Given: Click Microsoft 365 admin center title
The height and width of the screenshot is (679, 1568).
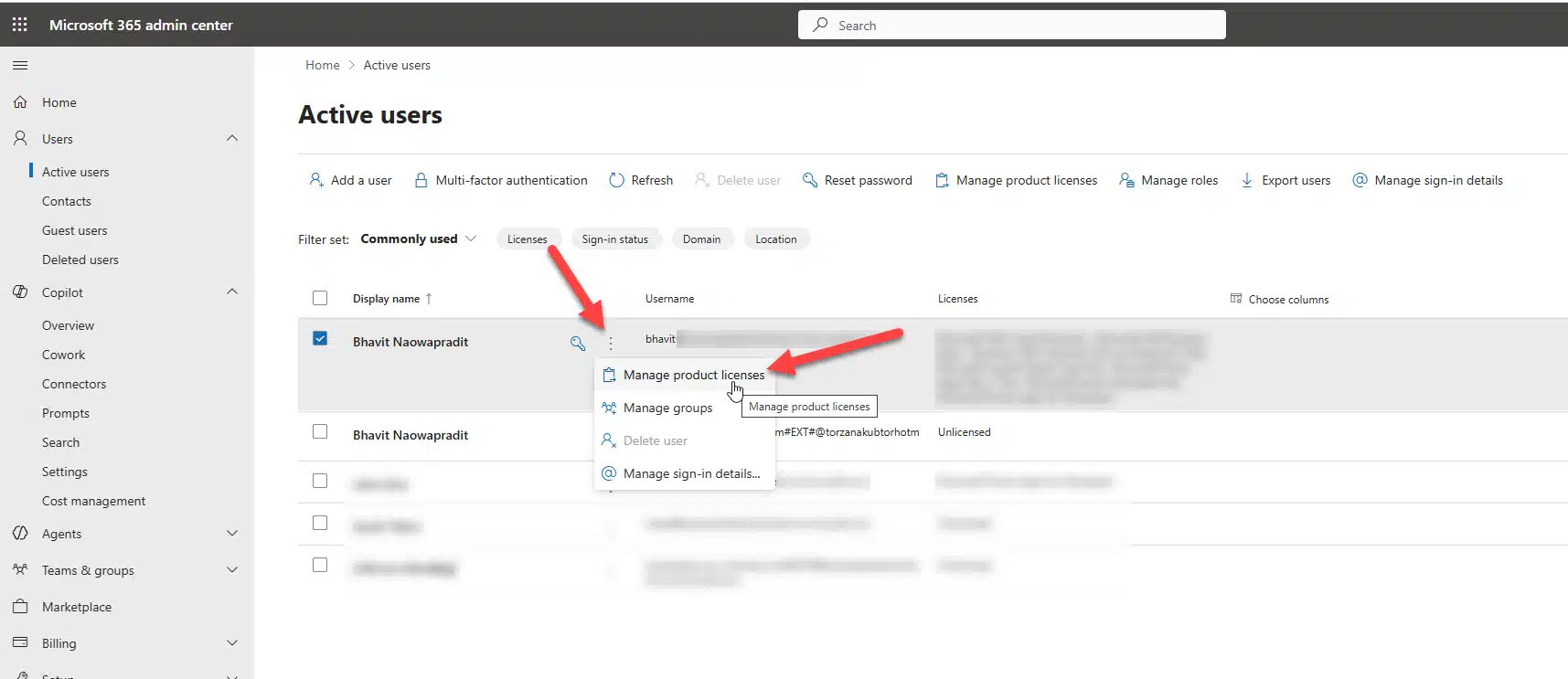Looking at the screenshot, I should coord(141,25).
